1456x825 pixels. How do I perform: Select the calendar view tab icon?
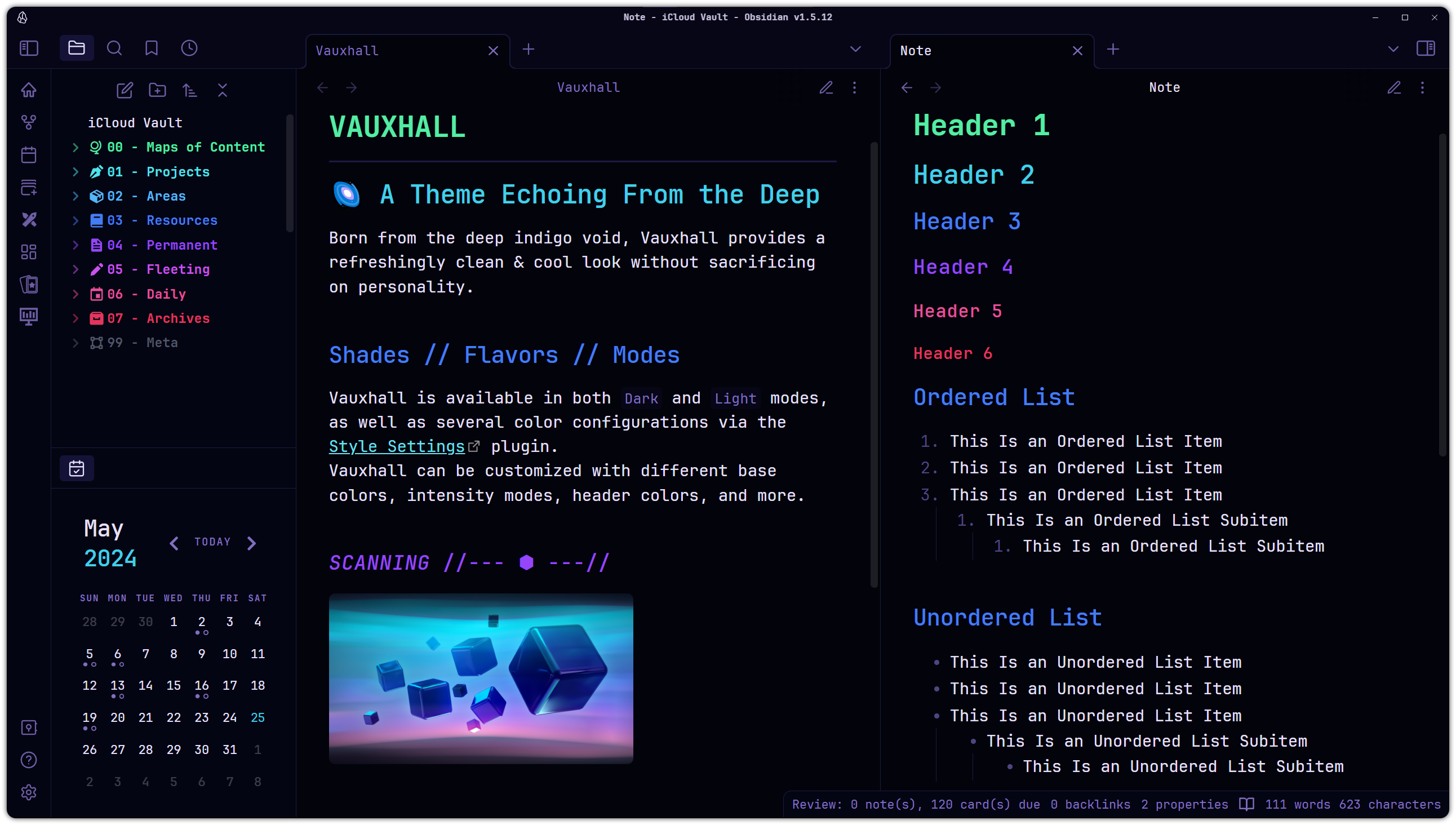point(77,469)
